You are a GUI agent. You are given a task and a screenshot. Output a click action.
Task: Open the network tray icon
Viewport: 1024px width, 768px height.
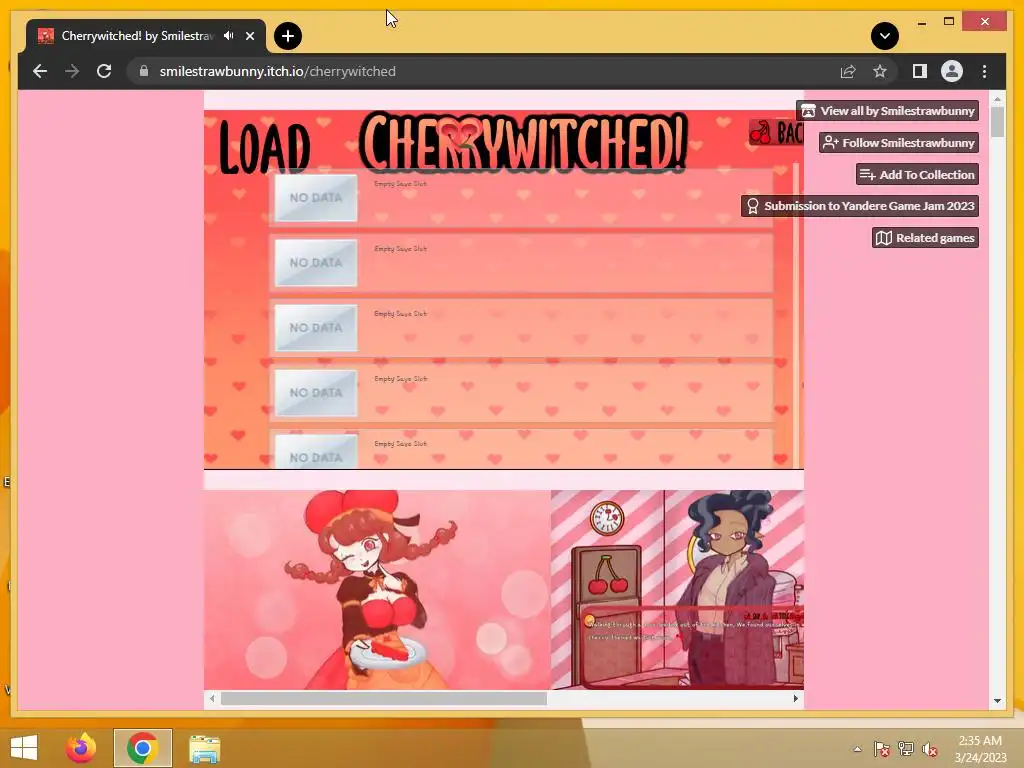pos(905,749)
